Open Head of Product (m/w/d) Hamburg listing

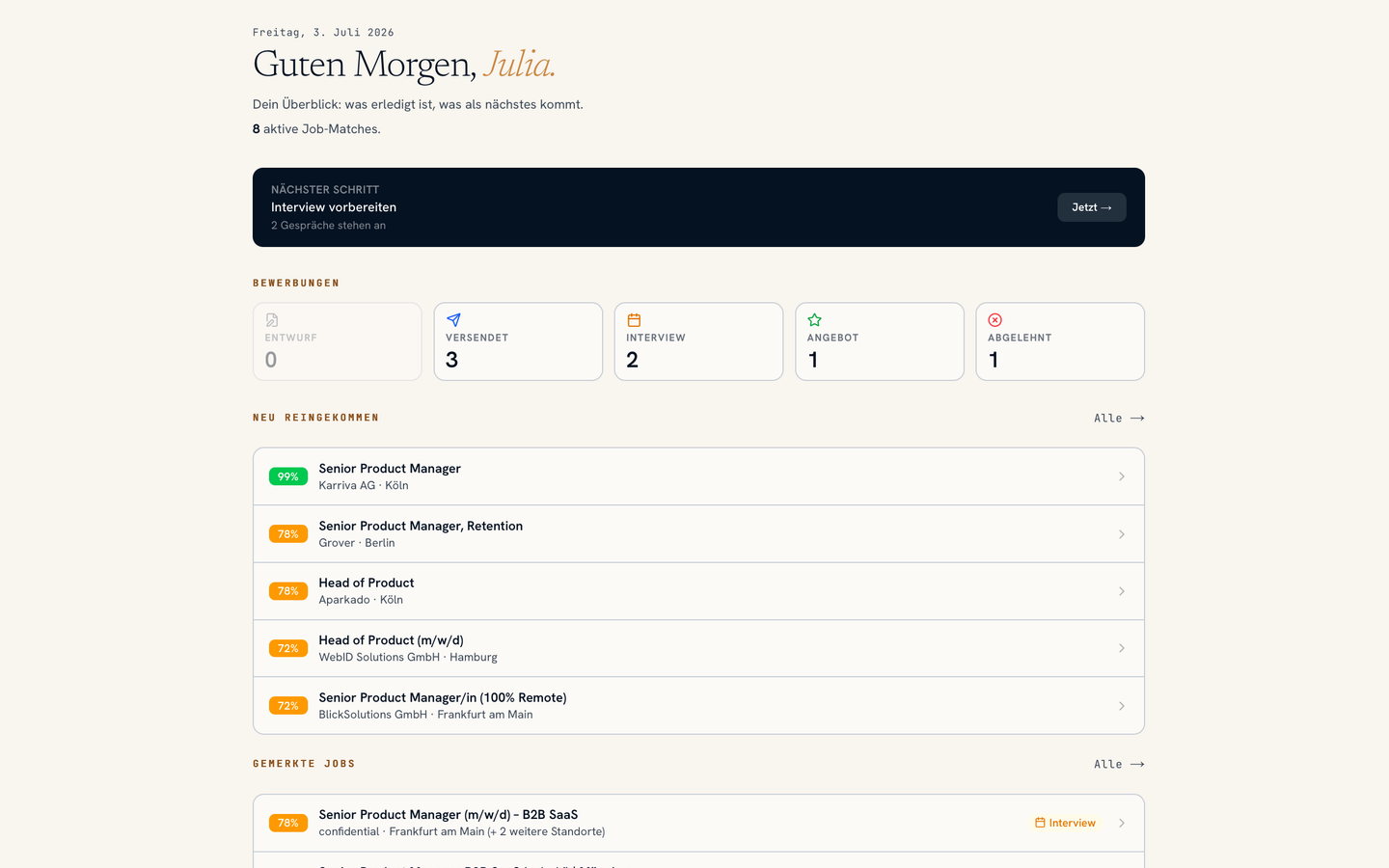click(x=698, y=648)
